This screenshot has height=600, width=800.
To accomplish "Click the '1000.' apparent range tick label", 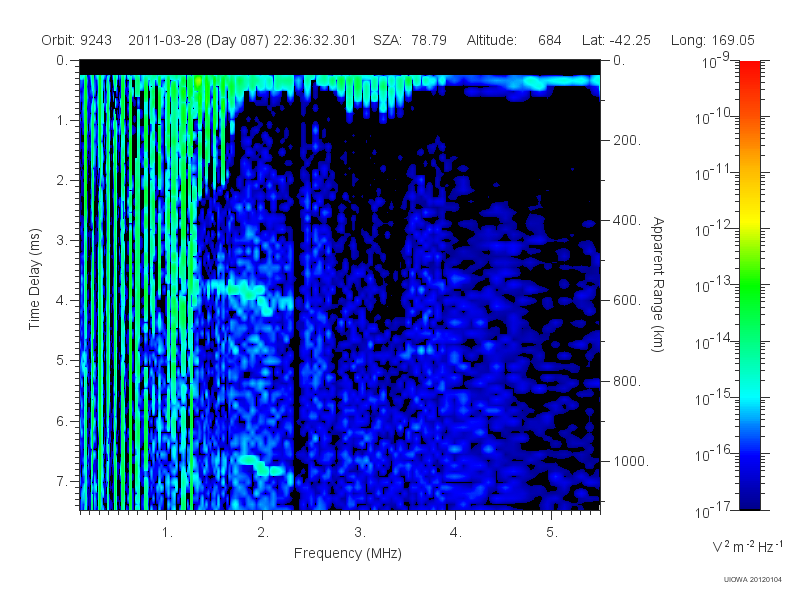I will click(631, 461).
